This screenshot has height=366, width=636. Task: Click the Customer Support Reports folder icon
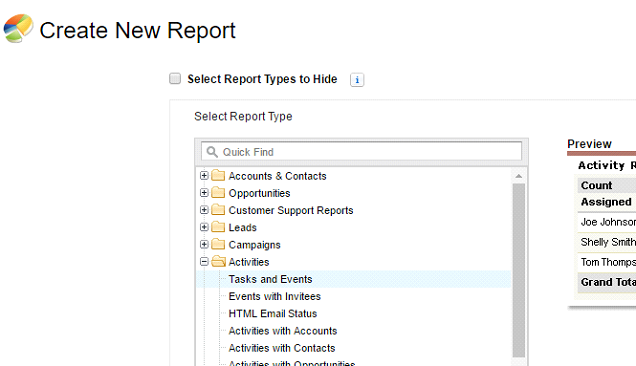point(218,210)
